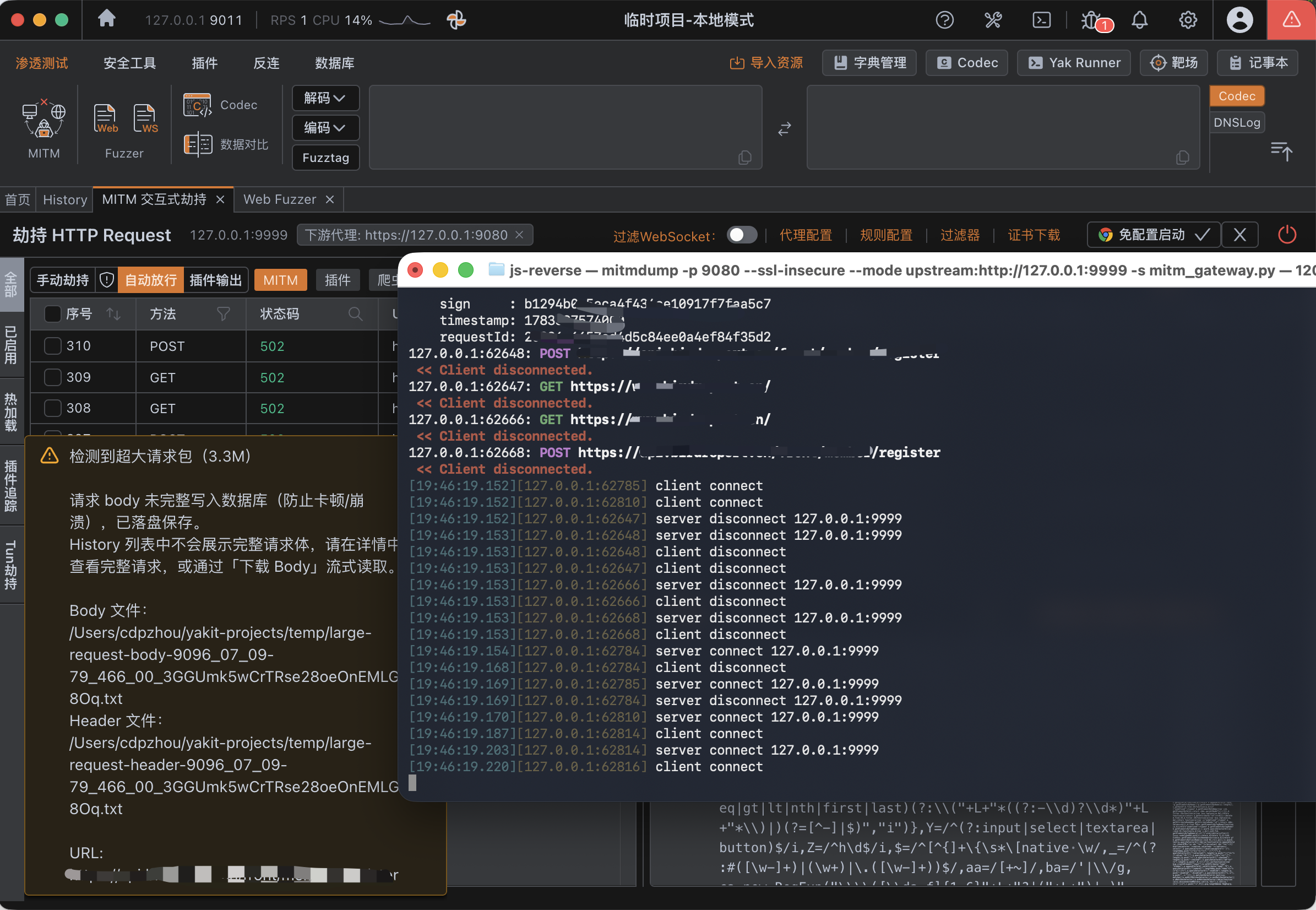Switch to 手动劫持 mode
Image resolution: width=1316 pixels, height=910 pixels.
(63, 280)
